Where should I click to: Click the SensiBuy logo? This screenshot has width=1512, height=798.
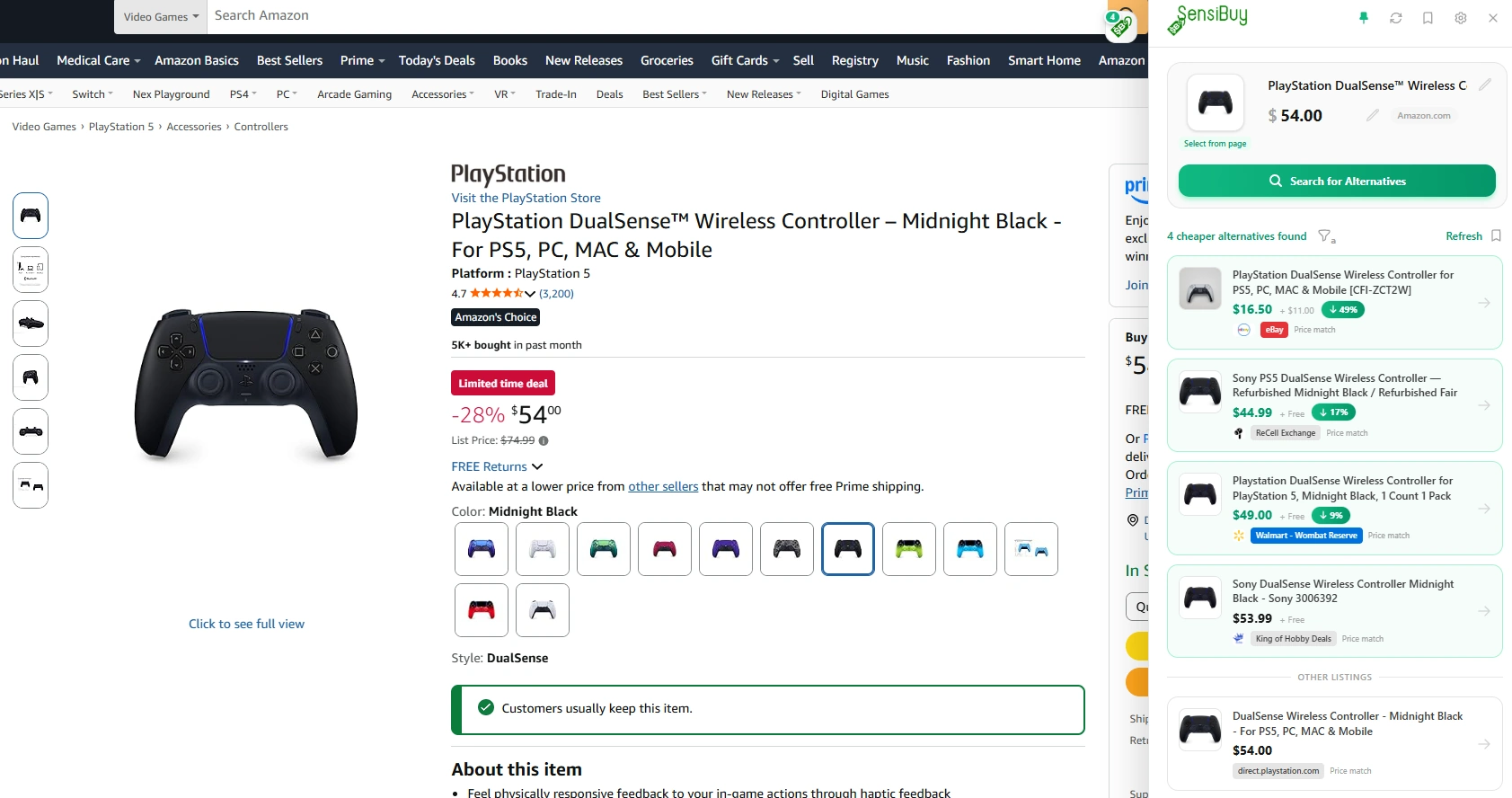click(1207, 20)
